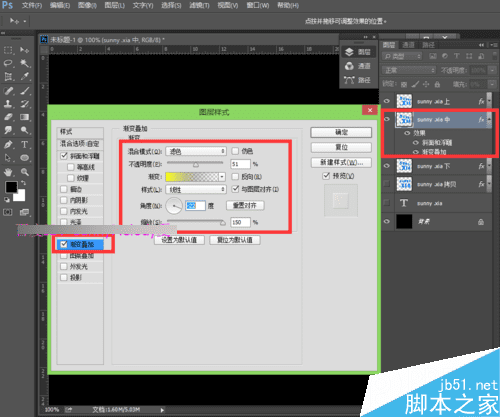Change screen mode icon in the toolbox
The width and height of the screenshot is (500, 417).
(x=24, y=212)
